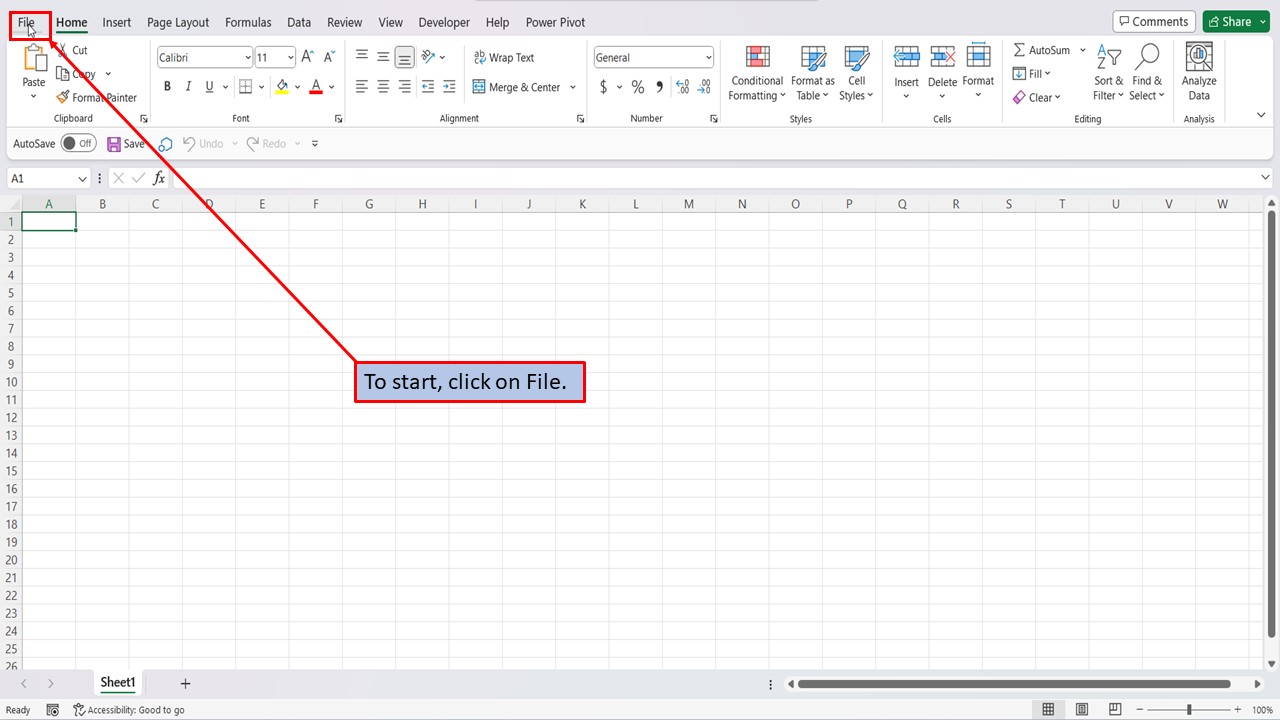
Task: Open the Power Pivot tab
Action: pyautogui.click(x=554, y=22)
